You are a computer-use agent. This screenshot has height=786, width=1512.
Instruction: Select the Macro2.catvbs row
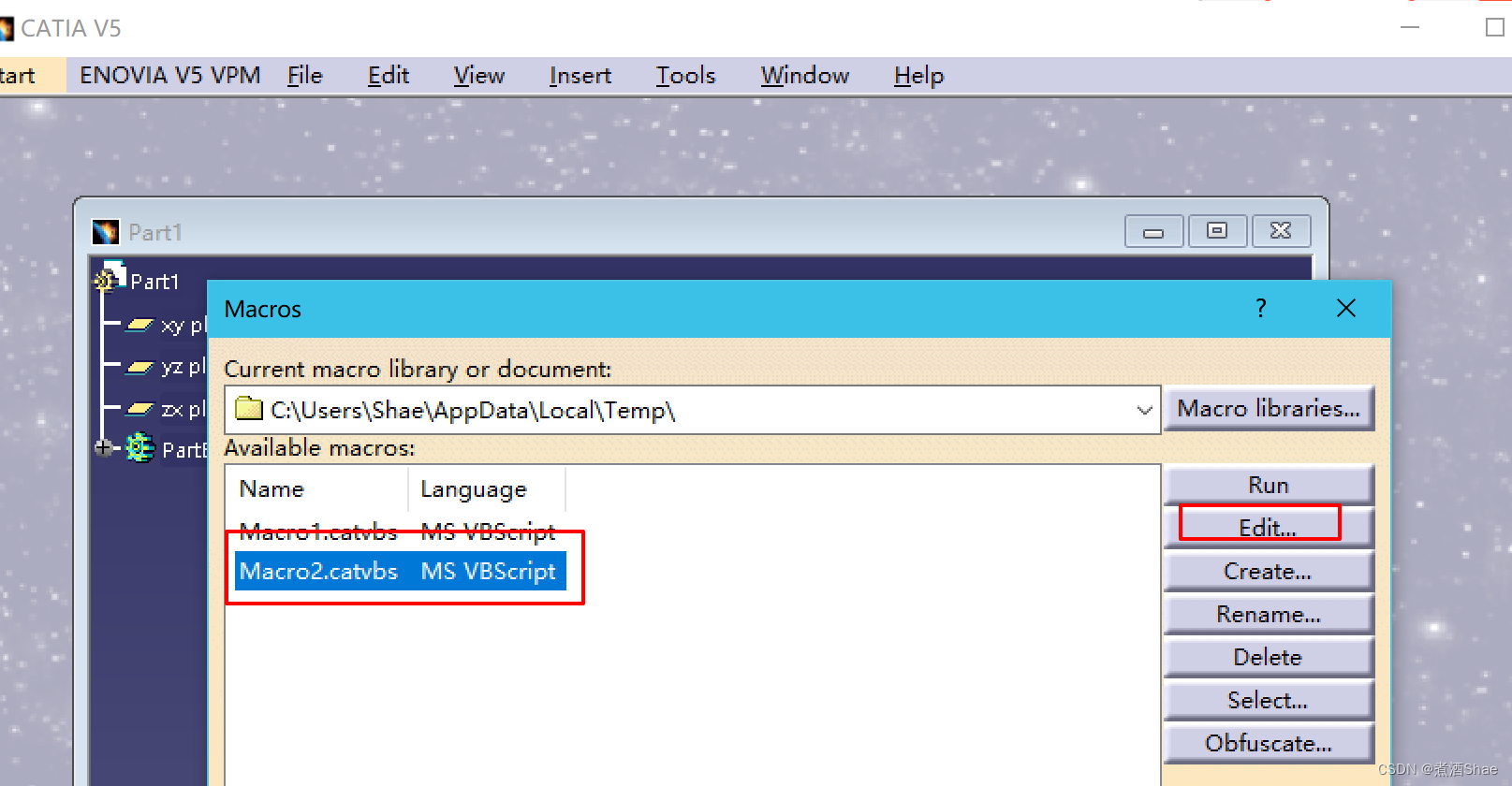[401, 571]
